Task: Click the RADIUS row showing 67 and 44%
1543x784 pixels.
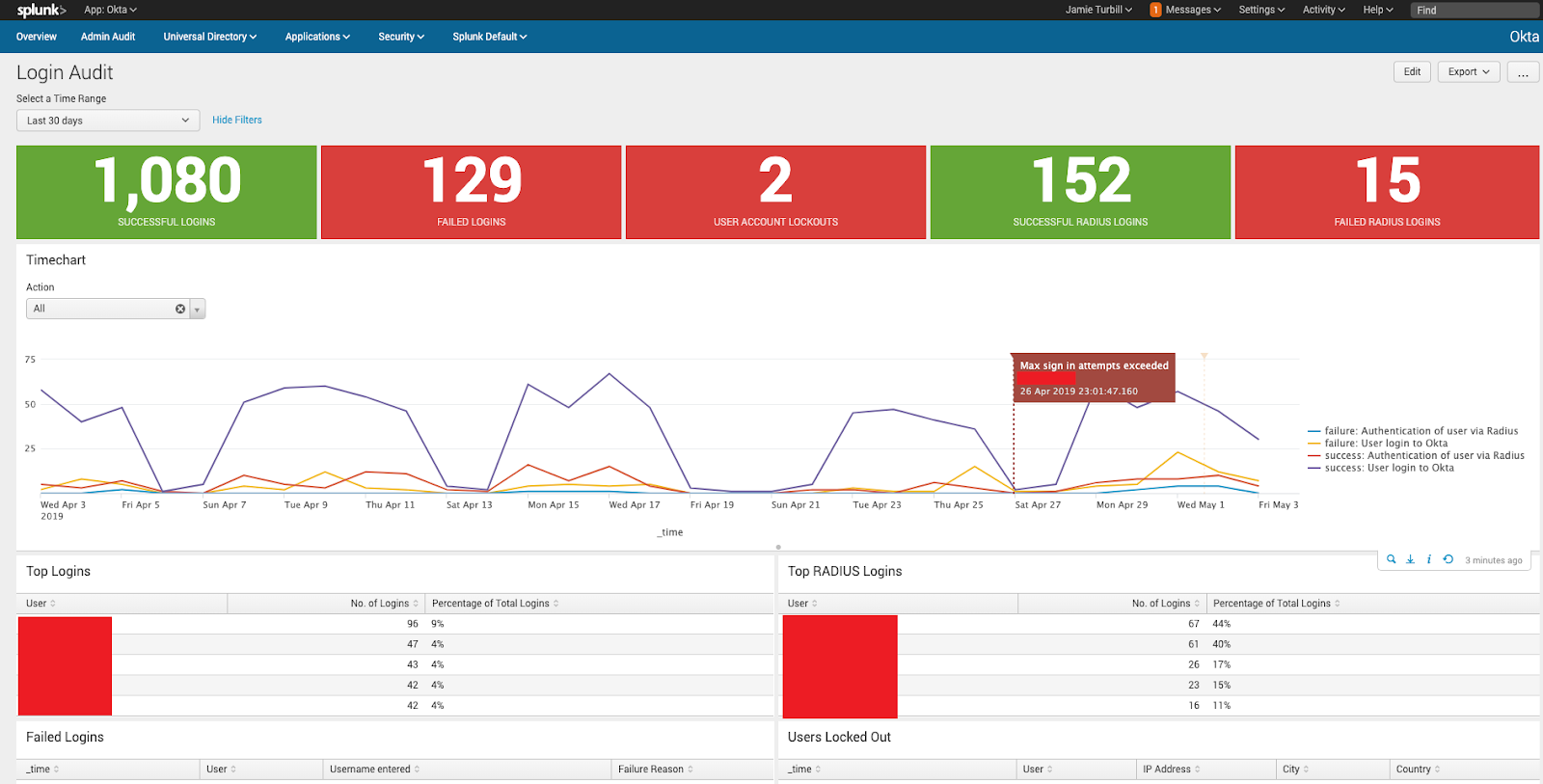Action: (x=1159, y=624)
